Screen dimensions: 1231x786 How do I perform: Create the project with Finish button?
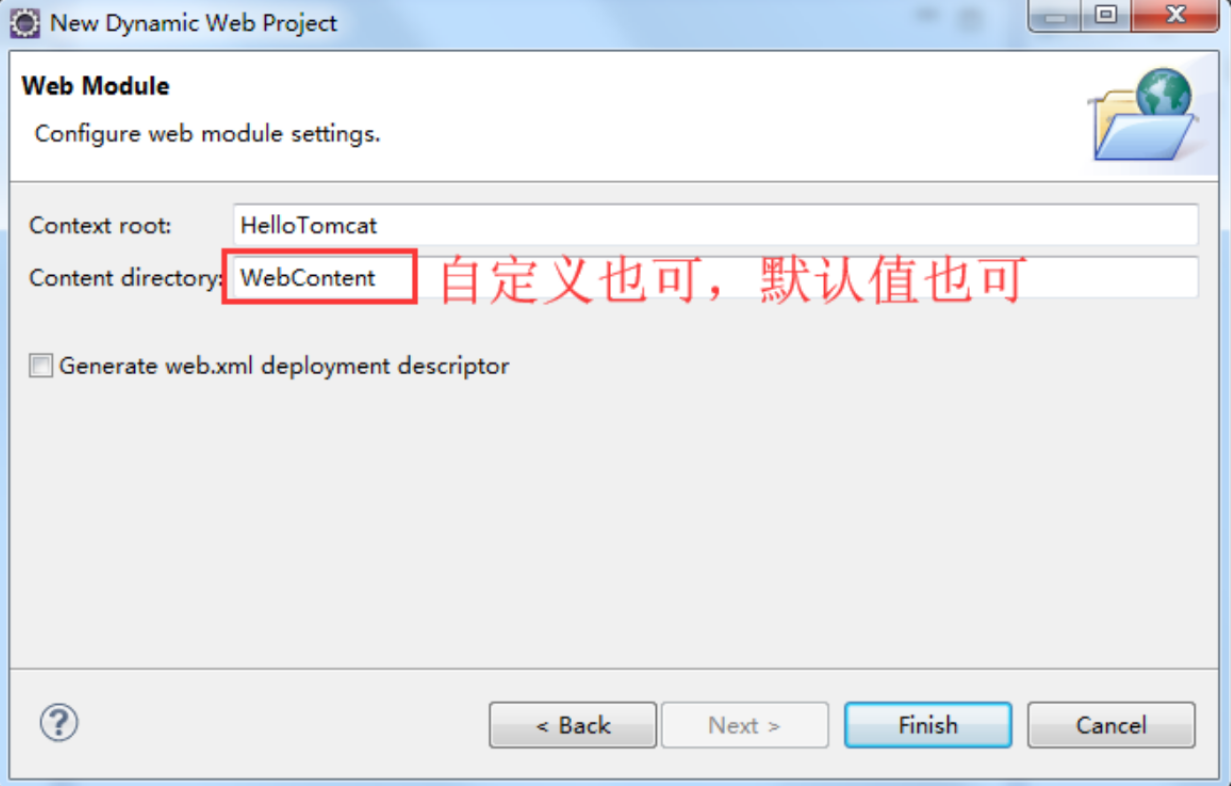(928, 725)
